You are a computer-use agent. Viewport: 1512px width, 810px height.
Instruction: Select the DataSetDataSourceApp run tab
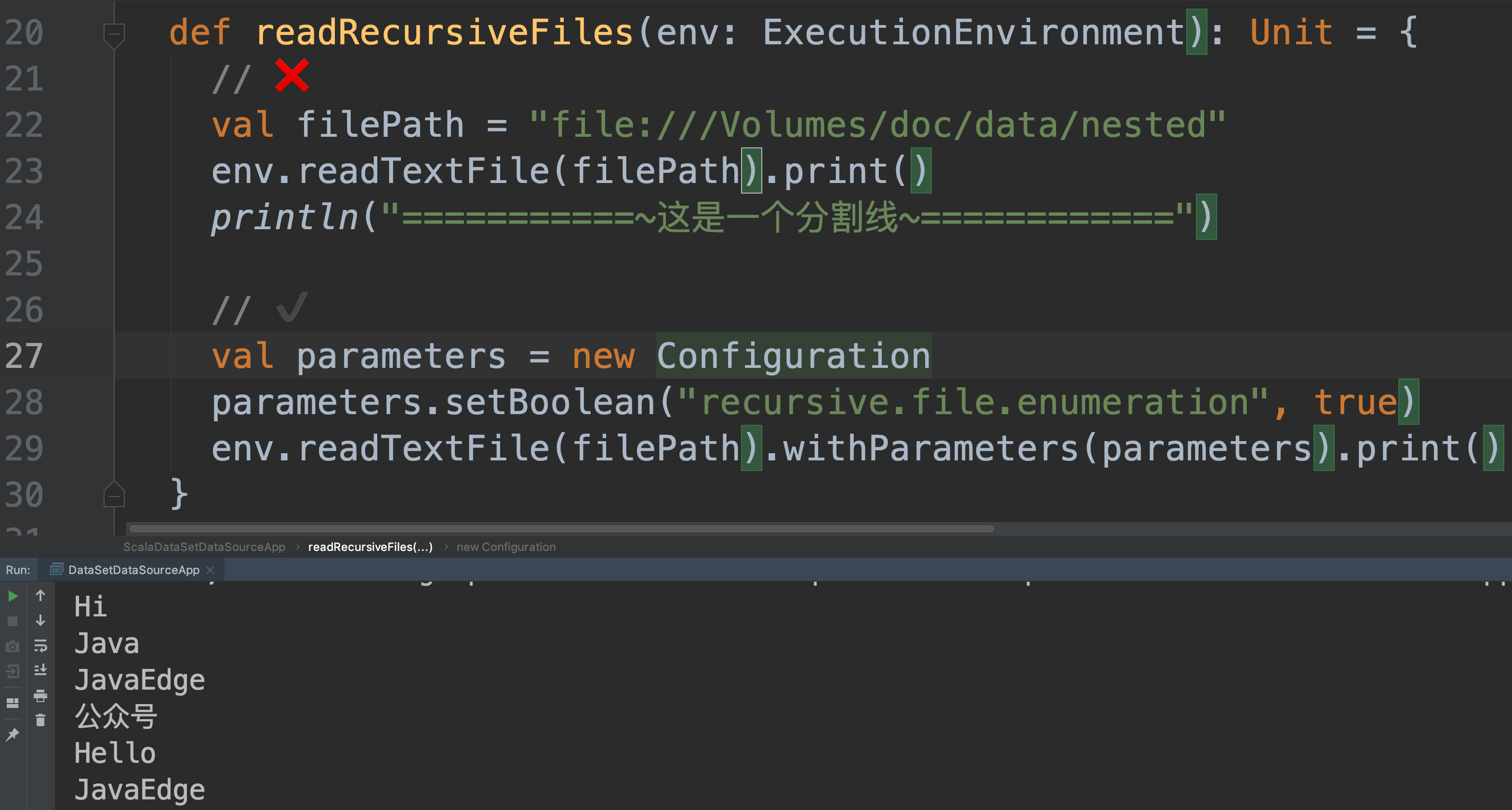click(133, 570)
